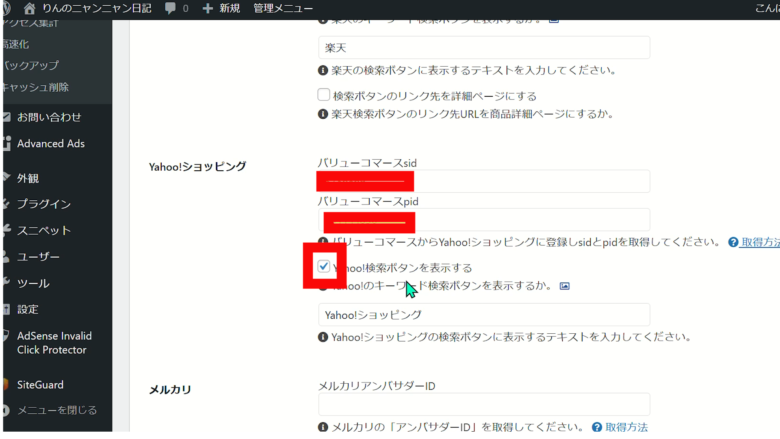Open 管理メニュー in the admin bar
This screenshot has height=439, width=780.
click(283, 8)
